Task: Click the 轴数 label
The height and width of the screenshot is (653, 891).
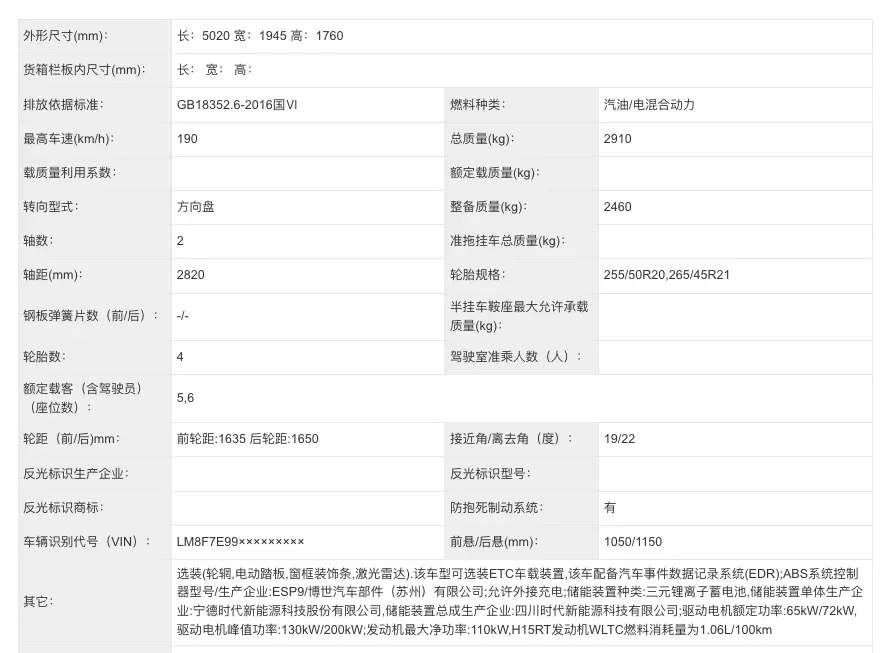Action: coord(38,241)
